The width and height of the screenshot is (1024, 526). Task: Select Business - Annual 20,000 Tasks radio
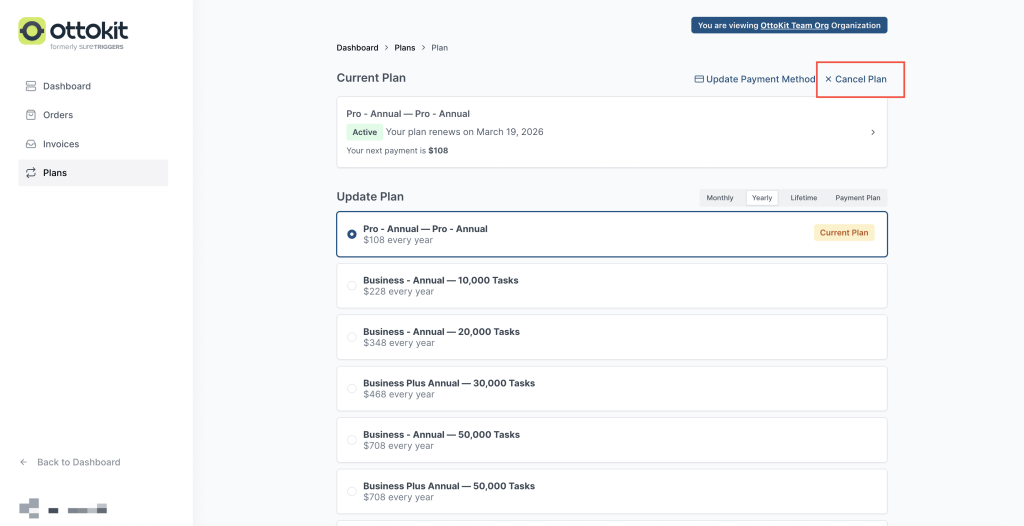coord(352,337)
